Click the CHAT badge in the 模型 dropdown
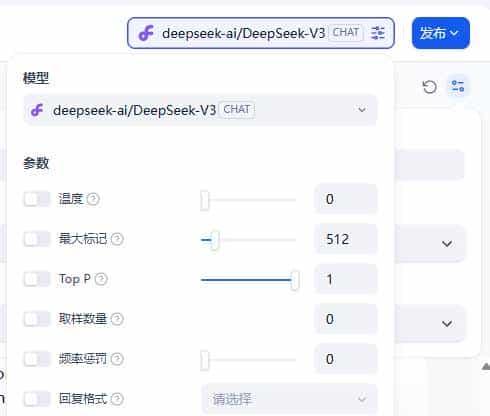490x416 pixels. click(x=237, y=109)
